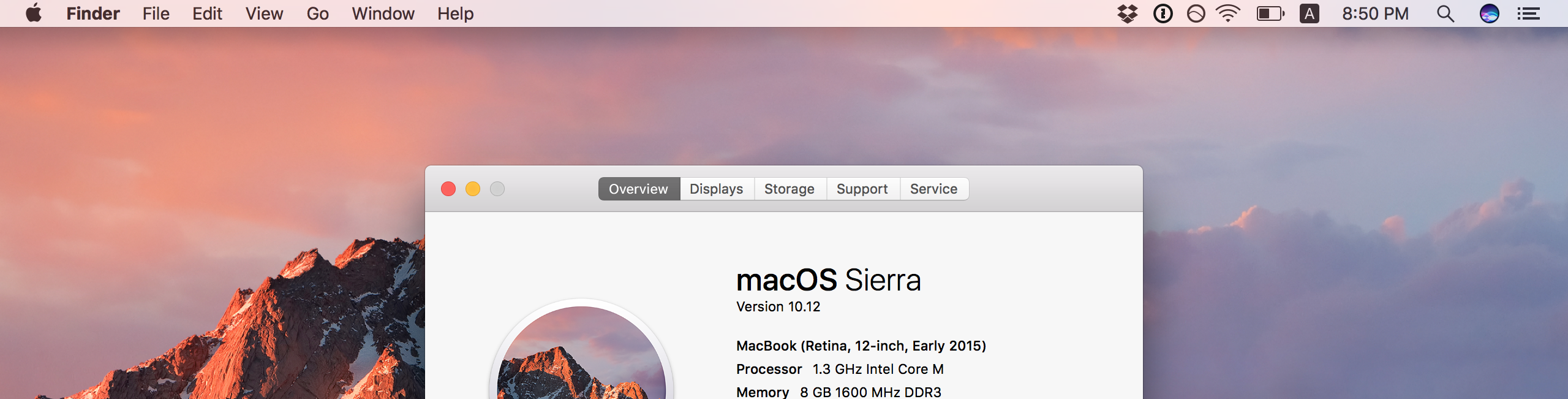The width and height of the screenshot is (1568, 399).
Task: Click the clock showing 8:50 PM
Action: point(1375,13)
